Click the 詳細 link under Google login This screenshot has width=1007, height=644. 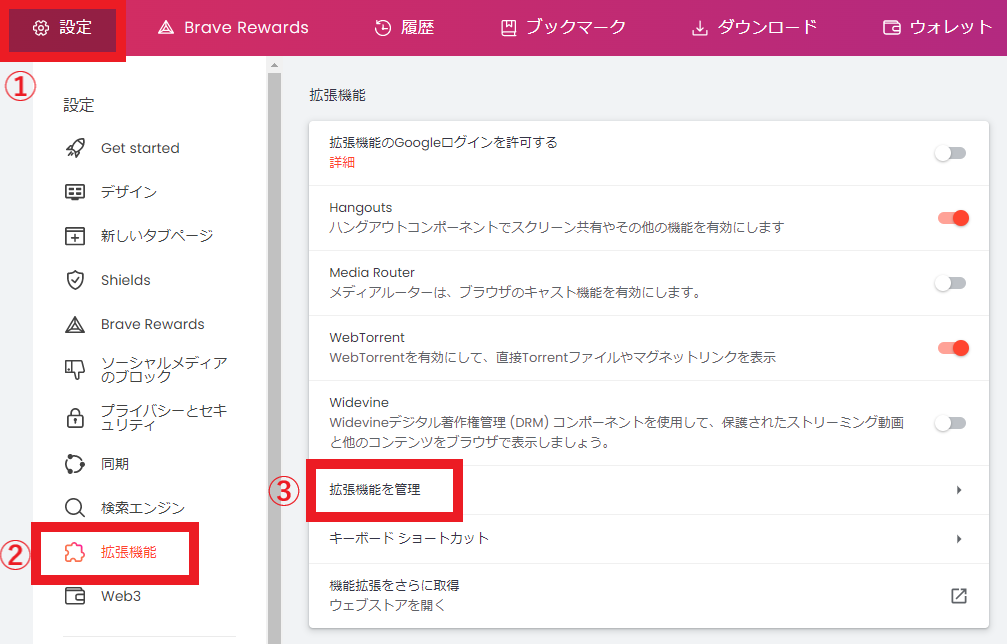342,162
